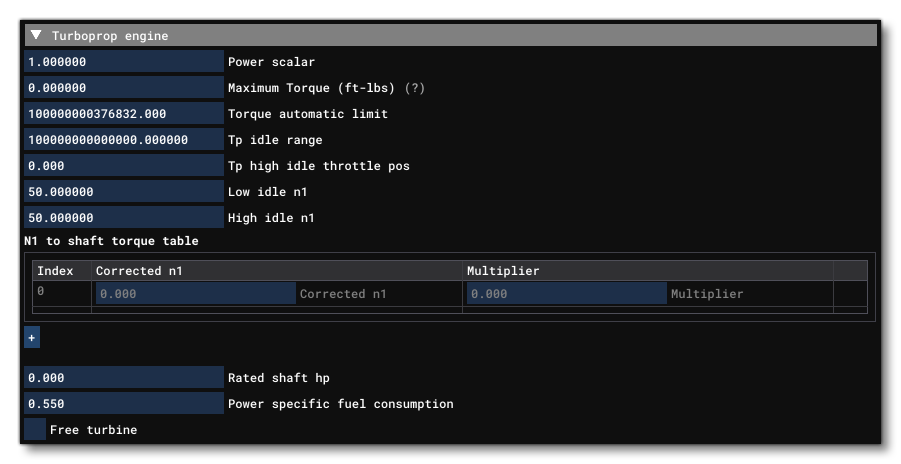Edit the Tp high idle throttle pos field
This screenshot has width=901, height=464.
[x=124, y=166]
